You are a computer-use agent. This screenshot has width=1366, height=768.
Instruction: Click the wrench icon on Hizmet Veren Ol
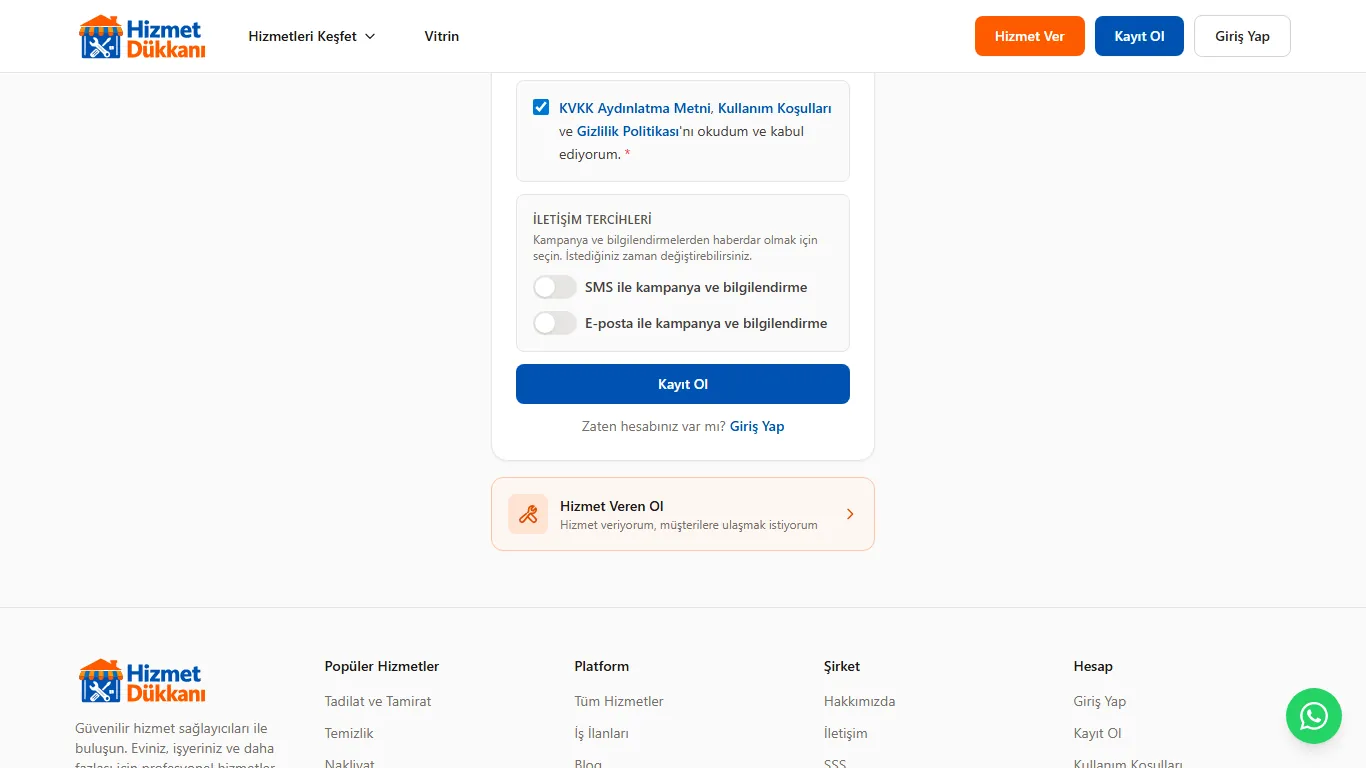click(x=528, y=514)
